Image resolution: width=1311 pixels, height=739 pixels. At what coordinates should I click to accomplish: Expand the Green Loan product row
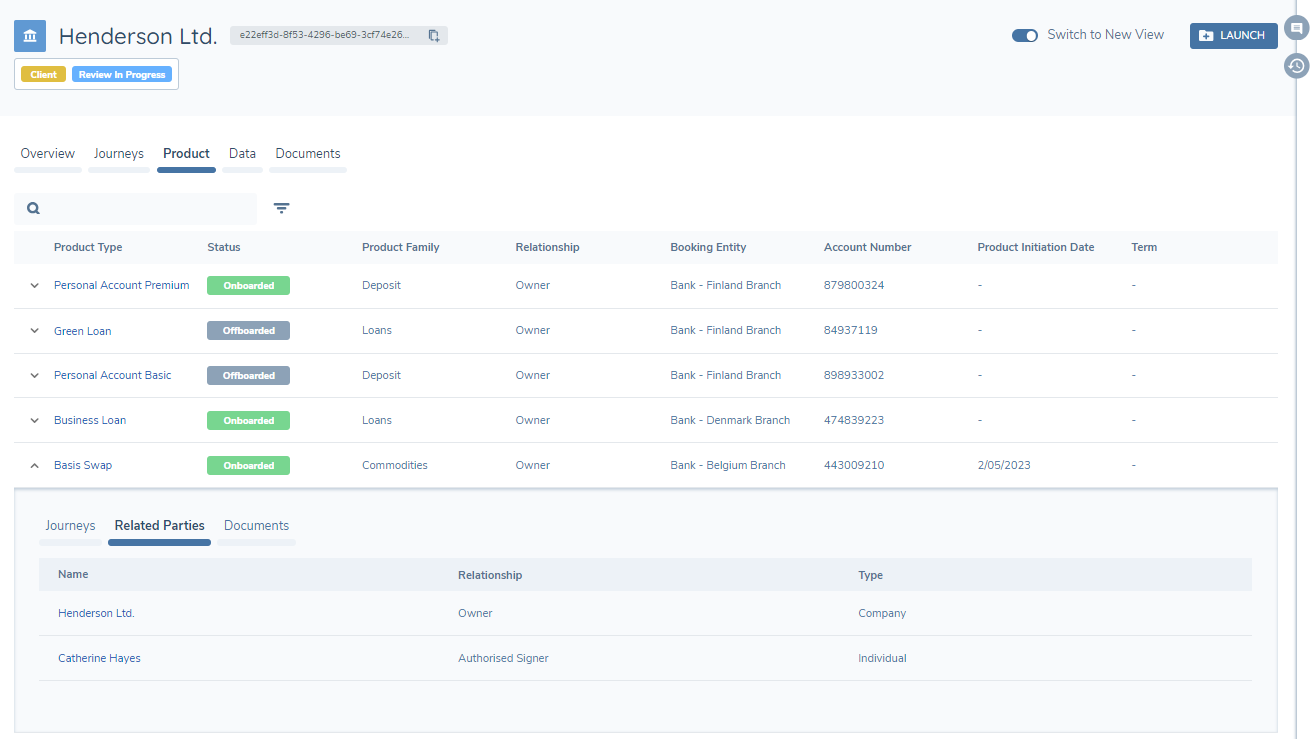click(x=33, y=330)
